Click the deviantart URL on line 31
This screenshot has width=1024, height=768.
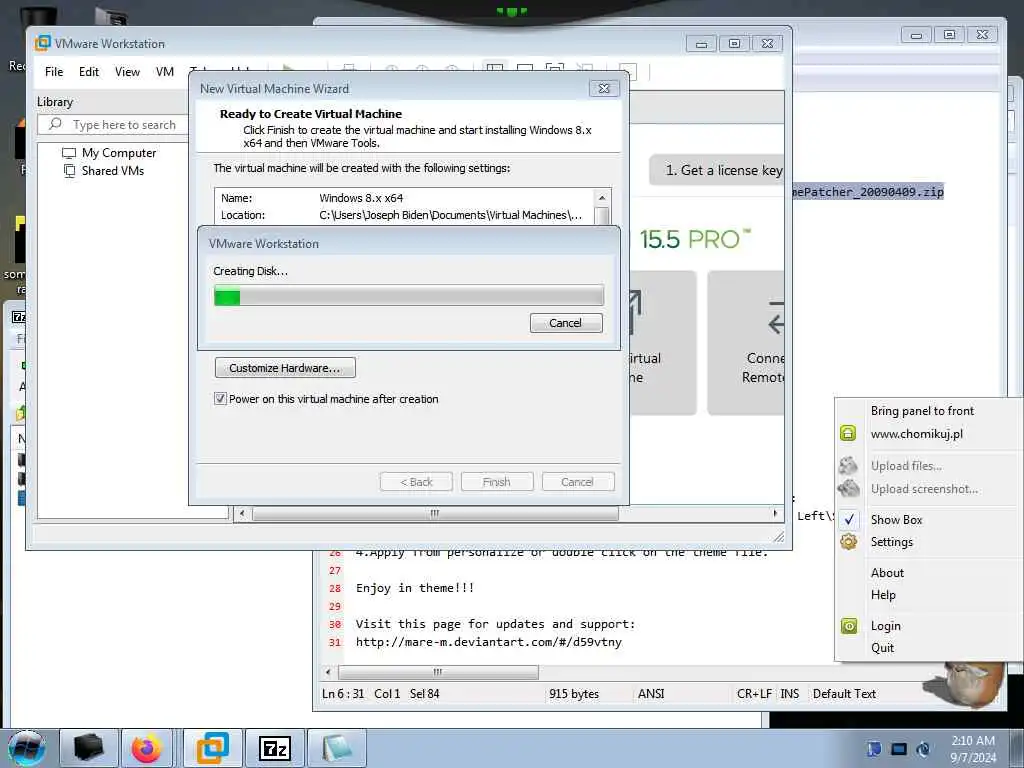pyautogui.click(x=488, y=641)
